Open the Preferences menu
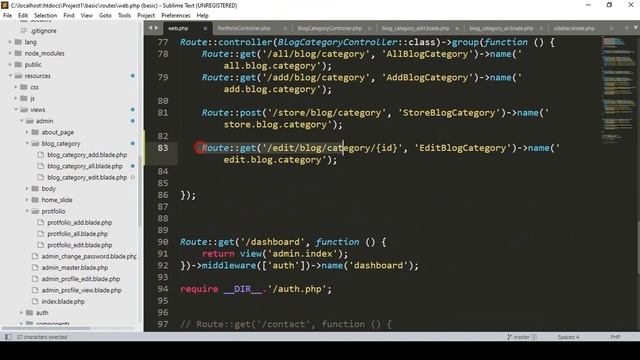 [176, 16]
